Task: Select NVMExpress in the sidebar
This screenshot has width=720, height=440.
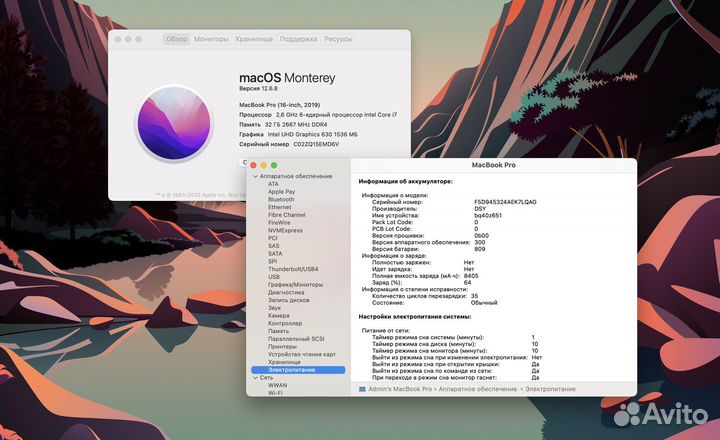Action: (285, 230)
